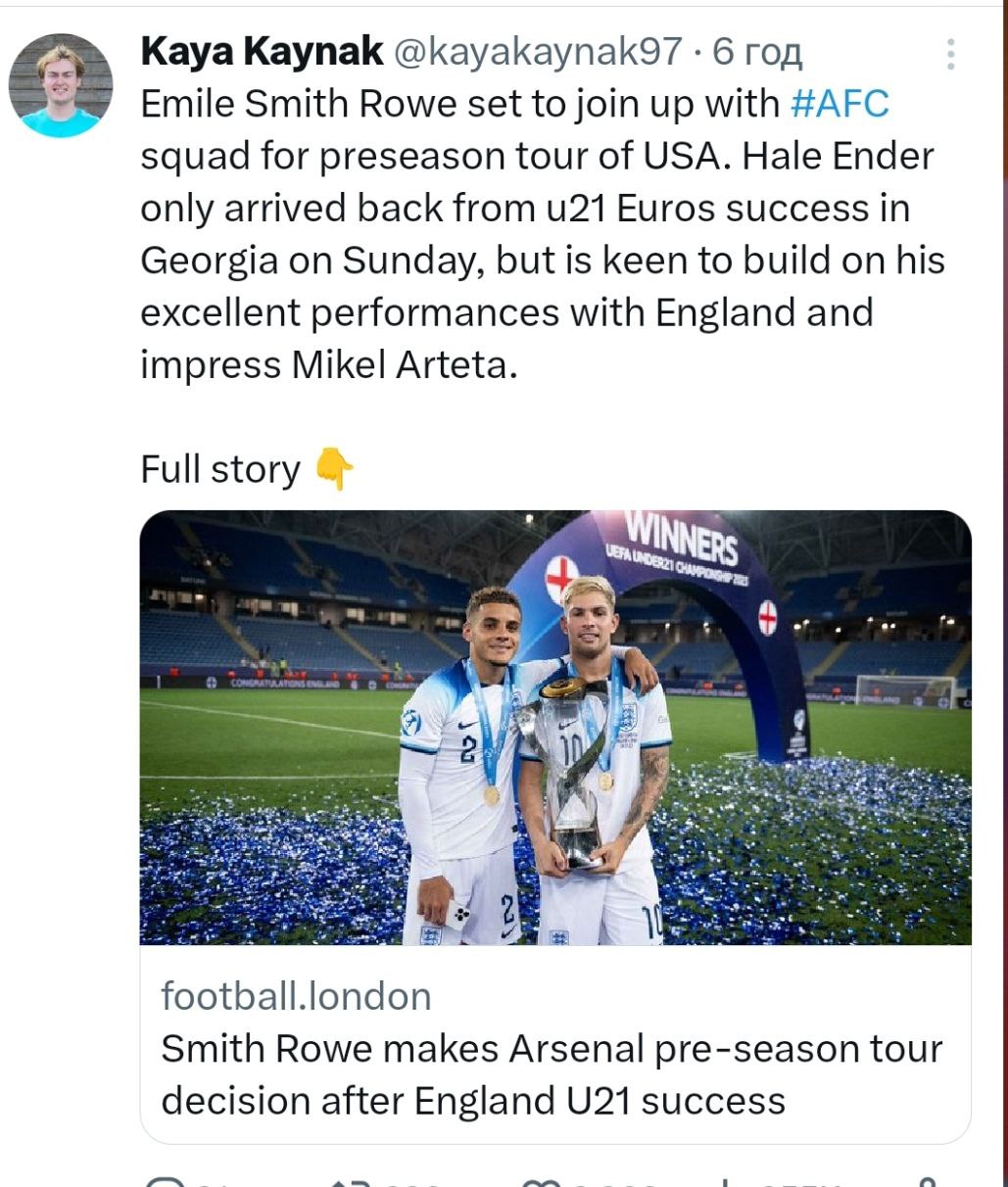
Task: Open the tweet's three-dot more options menu
Action: point(950,54)
